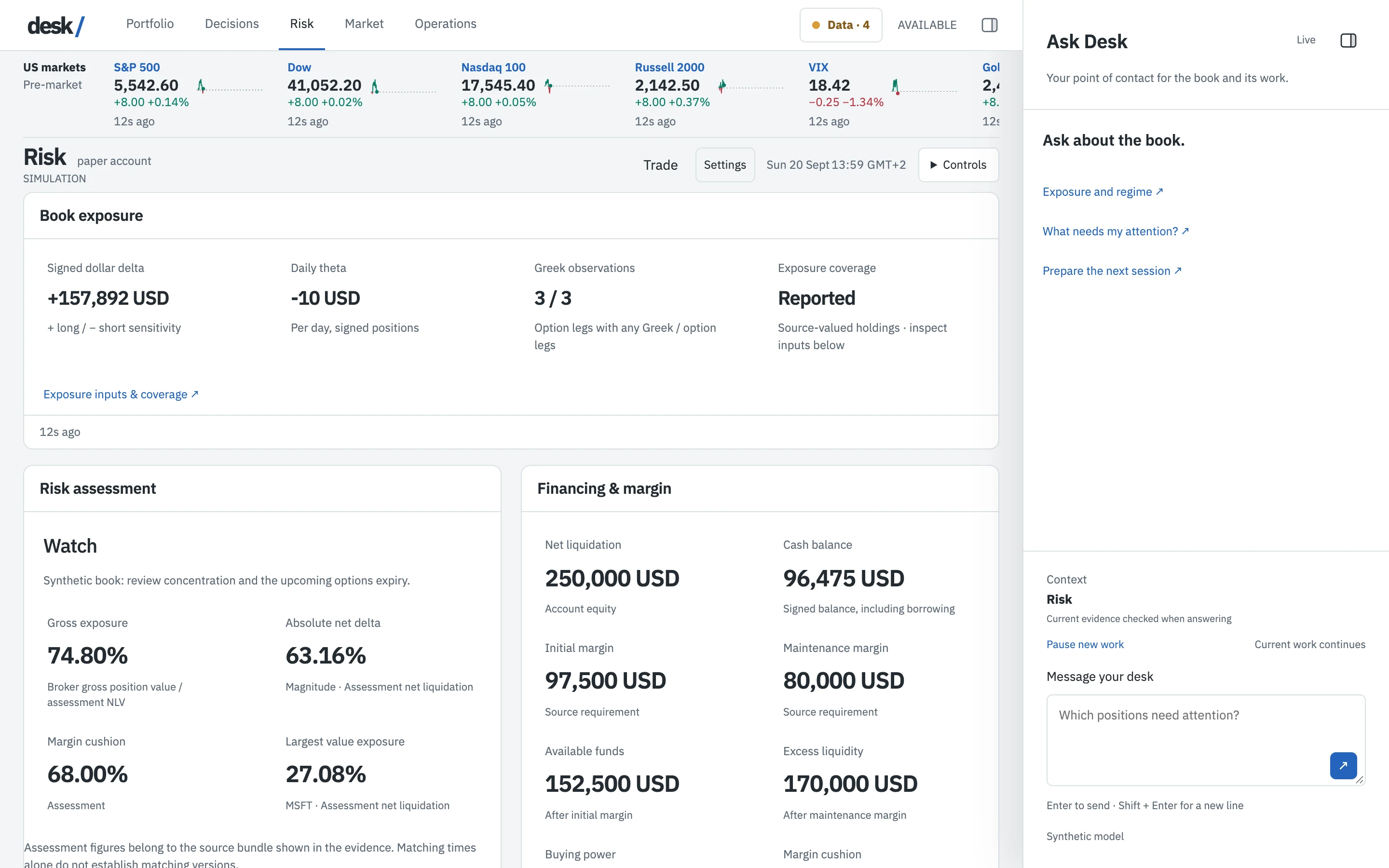Click the 68.00% margin cushion value

coord(87,774)
